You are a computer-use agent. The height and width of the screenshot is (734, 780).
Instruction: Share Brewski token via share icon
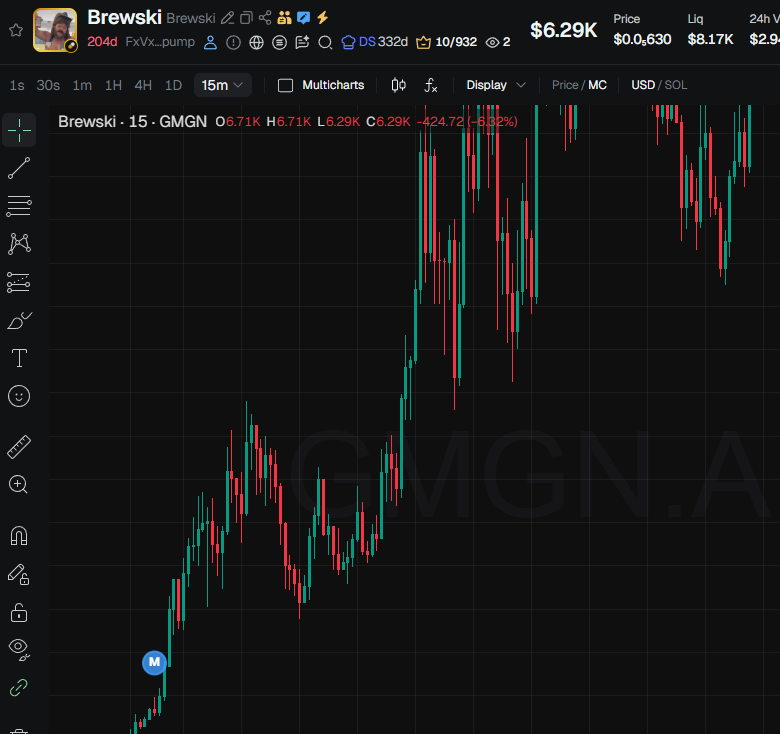[265, 18]
